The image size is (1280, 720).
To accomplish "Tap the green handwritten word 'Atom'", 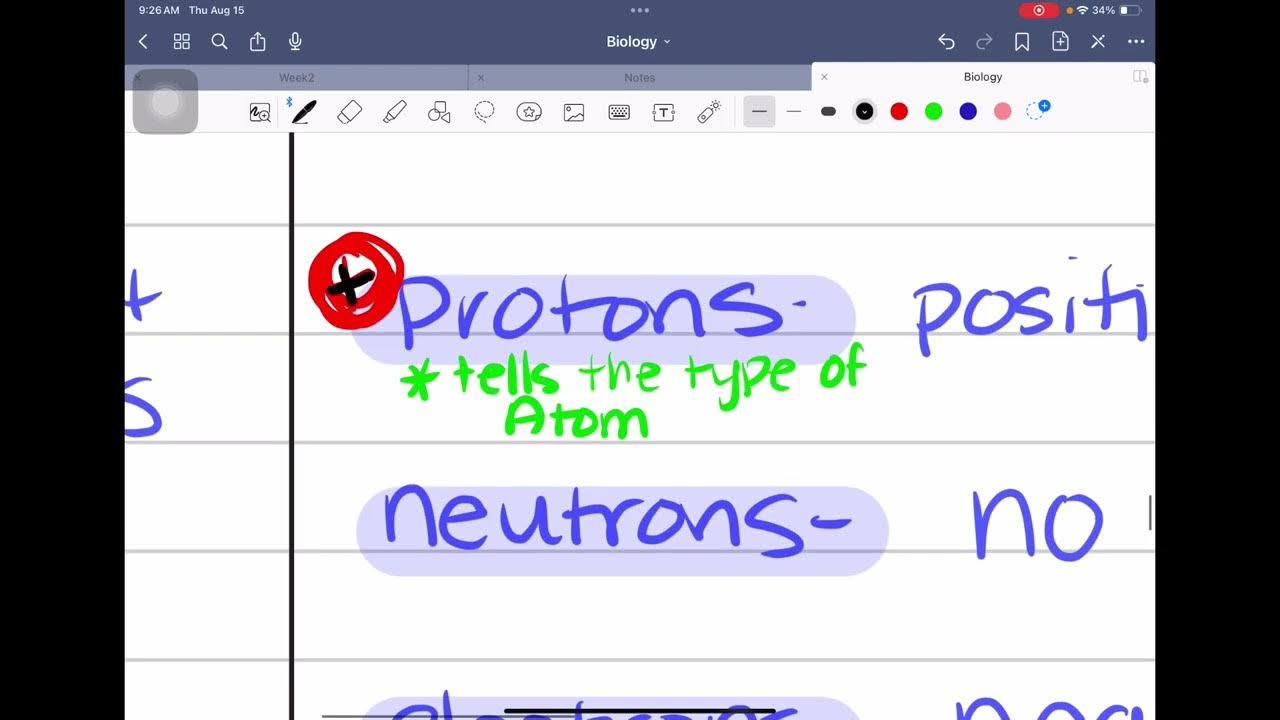I will click(x=576, y=418).
